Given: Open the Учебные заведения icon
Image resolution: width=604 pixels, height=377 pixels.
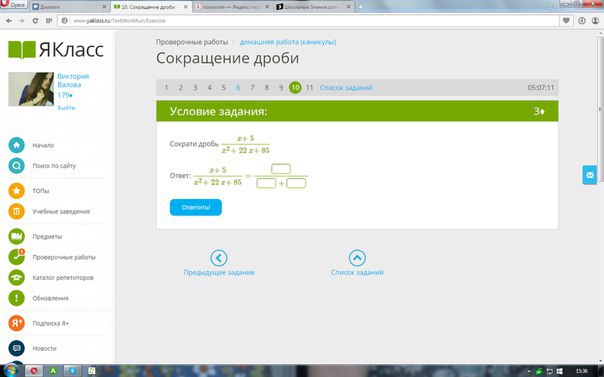Looking at the screenshot, I should tap(17, 211).
